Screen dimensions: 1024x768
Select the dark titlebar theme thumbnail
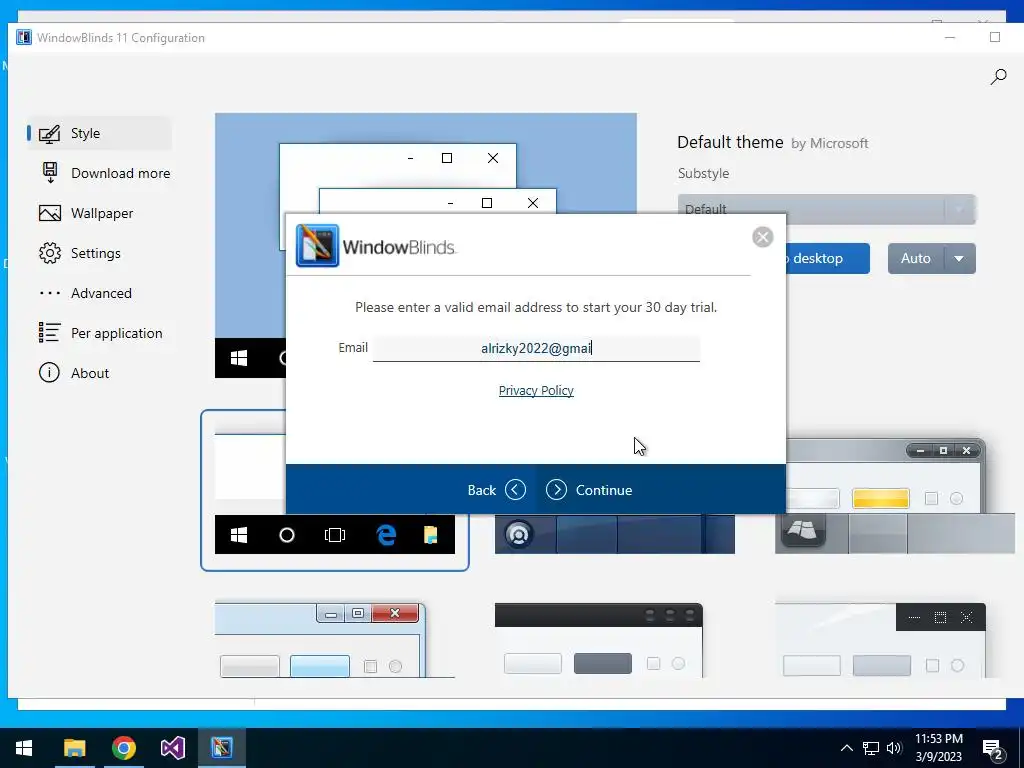(599, 640)
